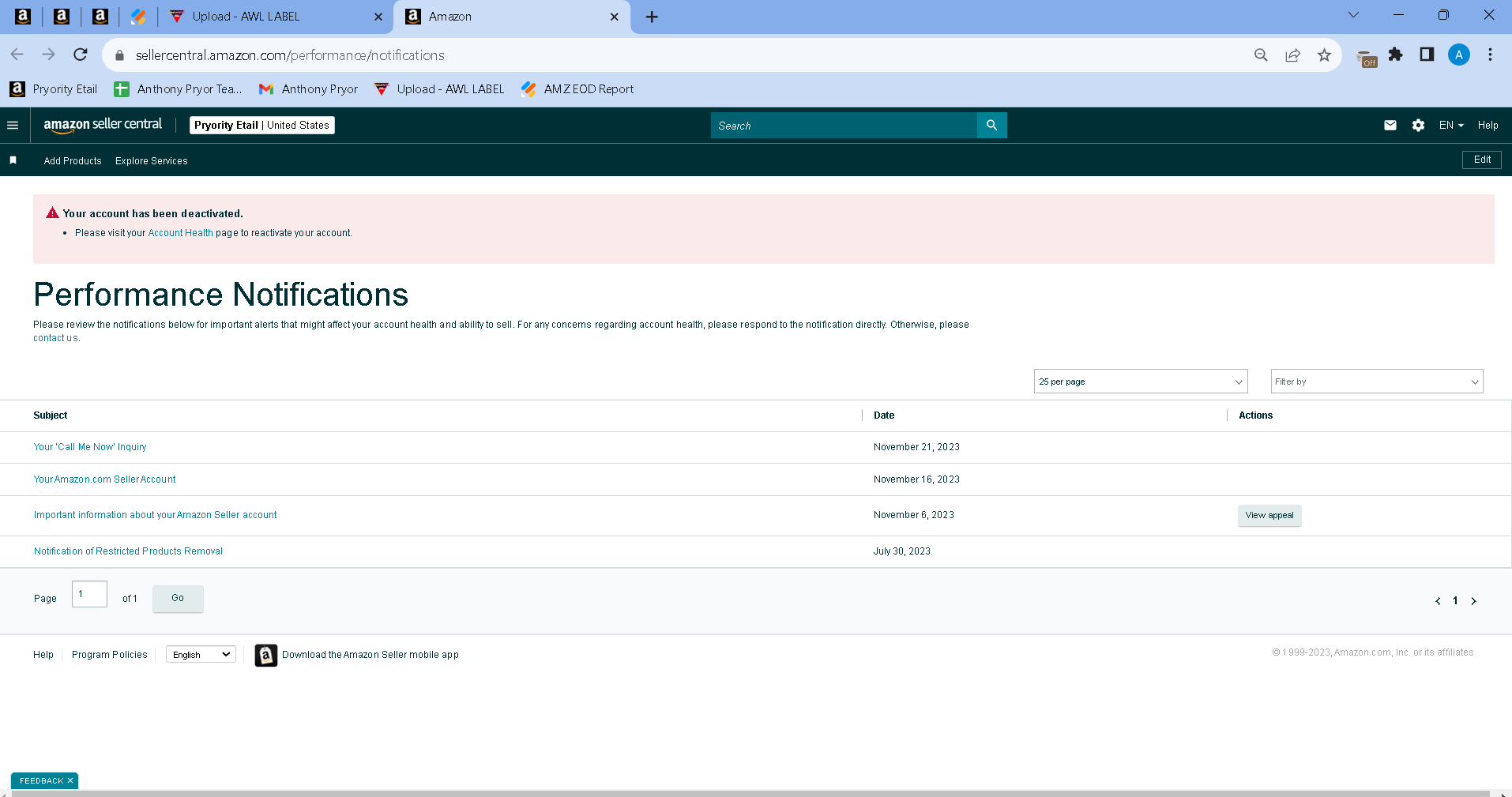1512x797 pixels.
Task: Open Notification of Restricted Products Removal
Action: coord(128,551)
